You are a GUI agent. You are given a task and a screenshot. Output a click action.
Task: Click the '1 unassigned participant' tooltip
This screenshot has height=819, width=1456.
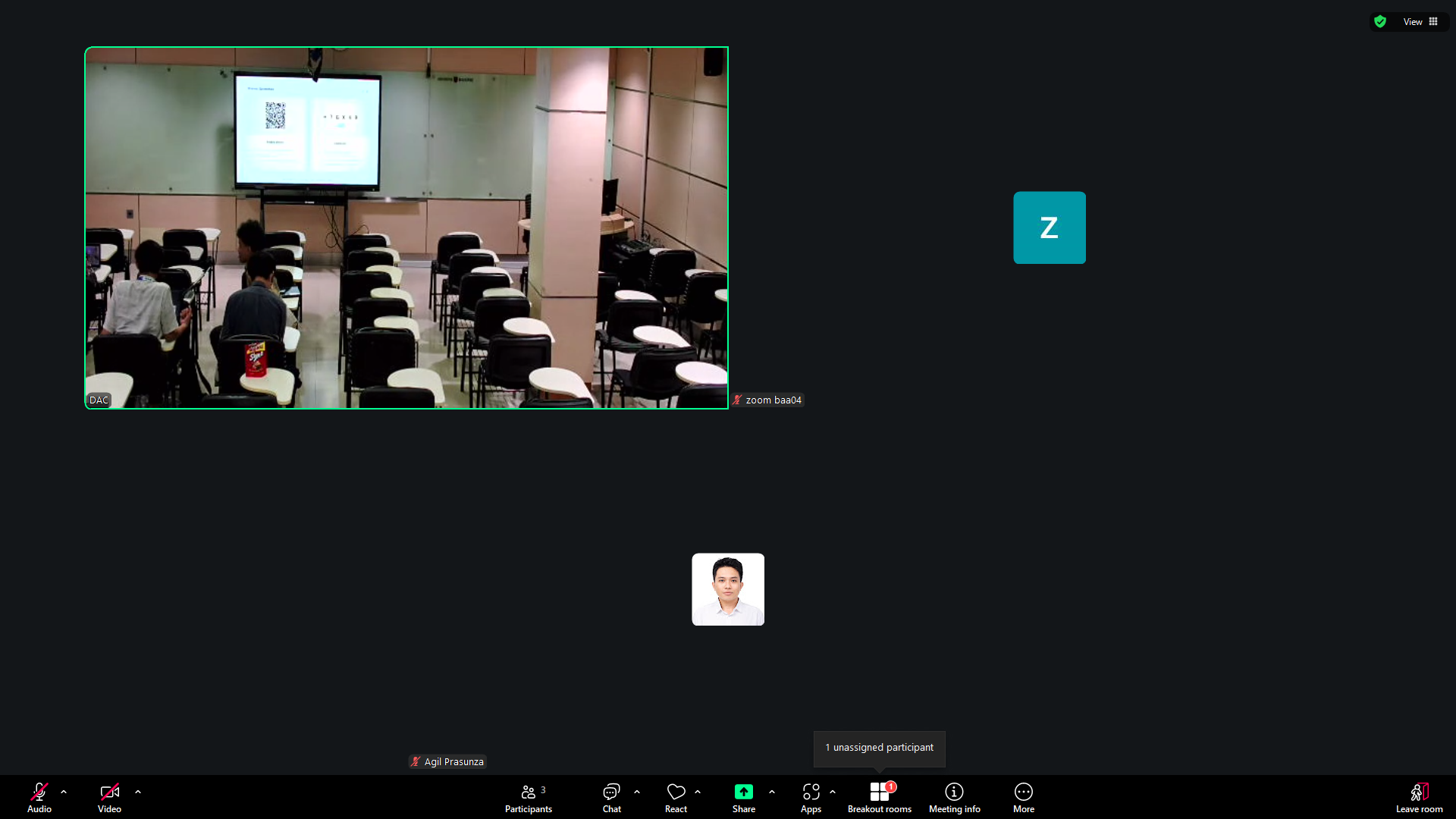pyautogui.click(x=880, y=748)
